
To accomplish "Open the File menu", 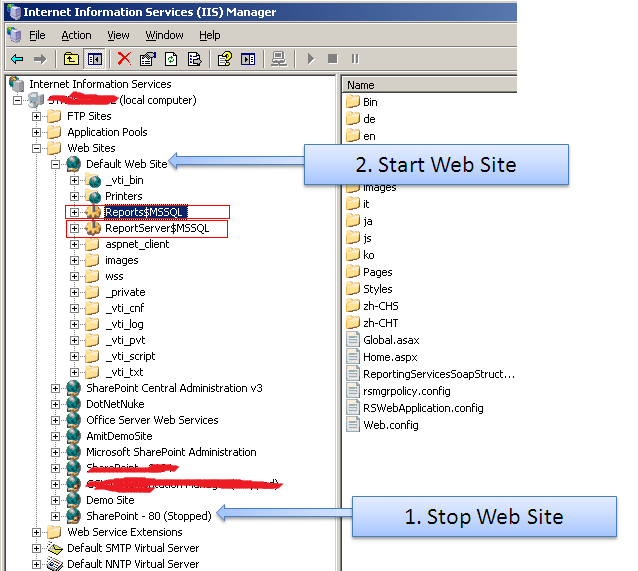I will point(37,35).
